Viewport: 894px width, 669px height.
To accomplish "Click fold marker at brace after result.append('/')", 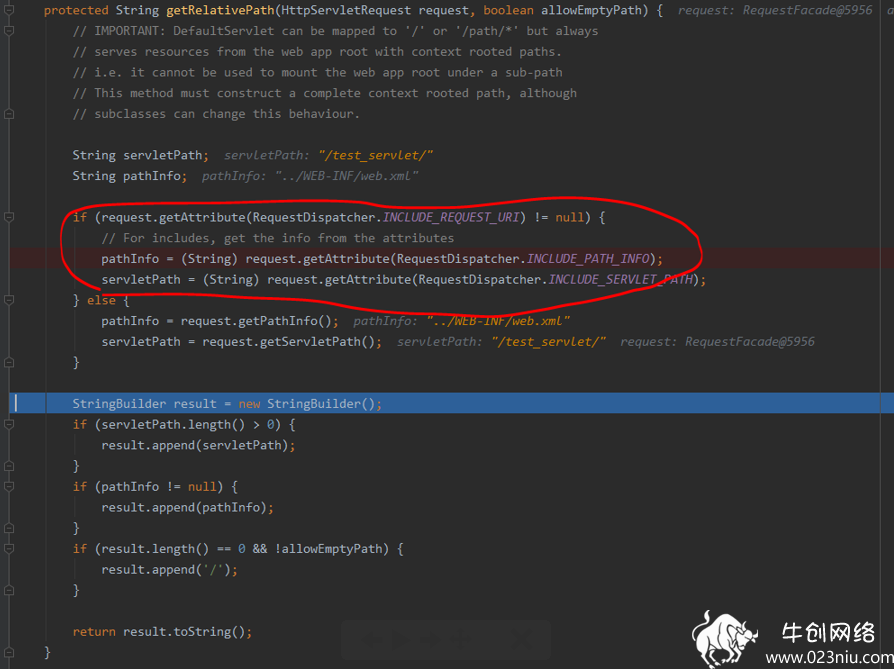I will click(x=9, y=590).
